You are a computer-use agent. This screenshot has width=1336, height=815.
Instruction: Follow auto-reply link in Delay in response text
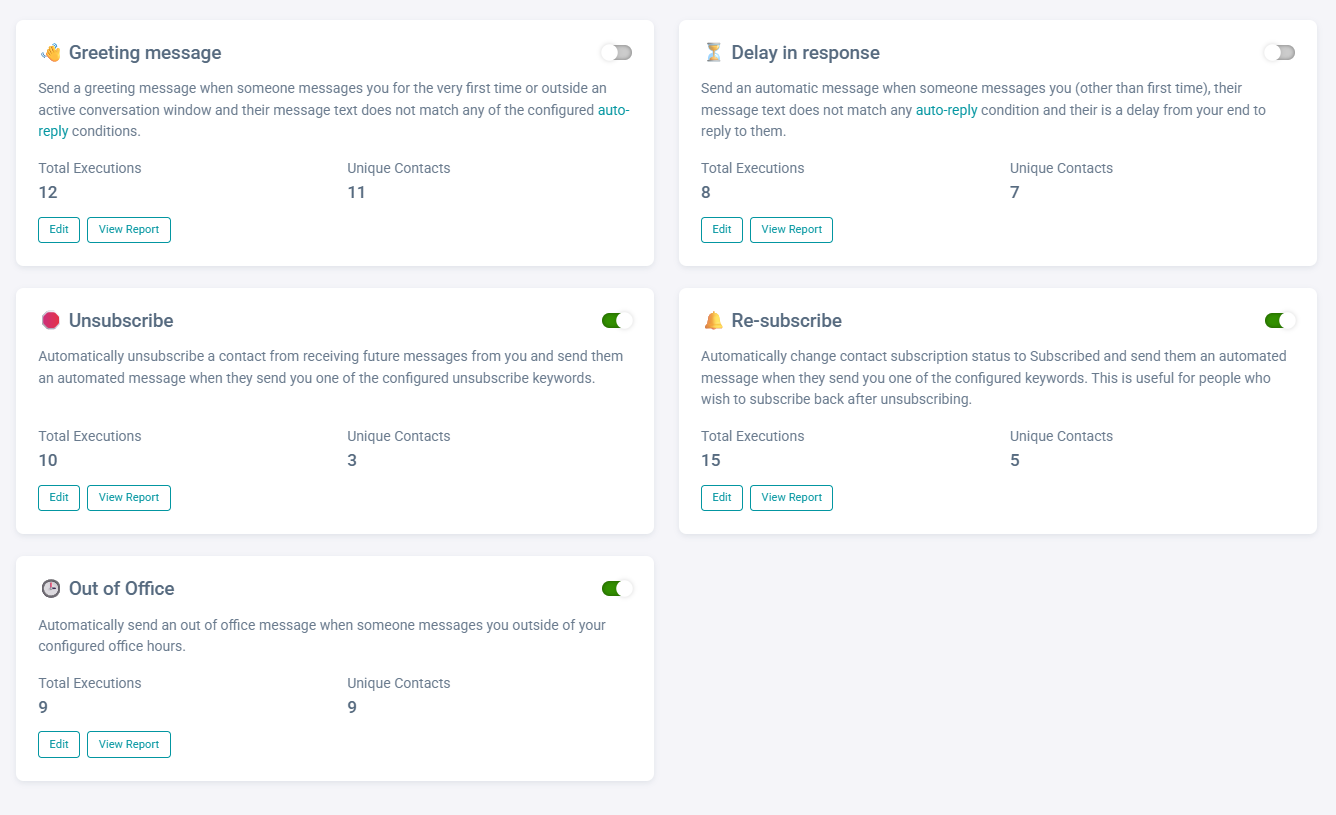pos(946,111)
